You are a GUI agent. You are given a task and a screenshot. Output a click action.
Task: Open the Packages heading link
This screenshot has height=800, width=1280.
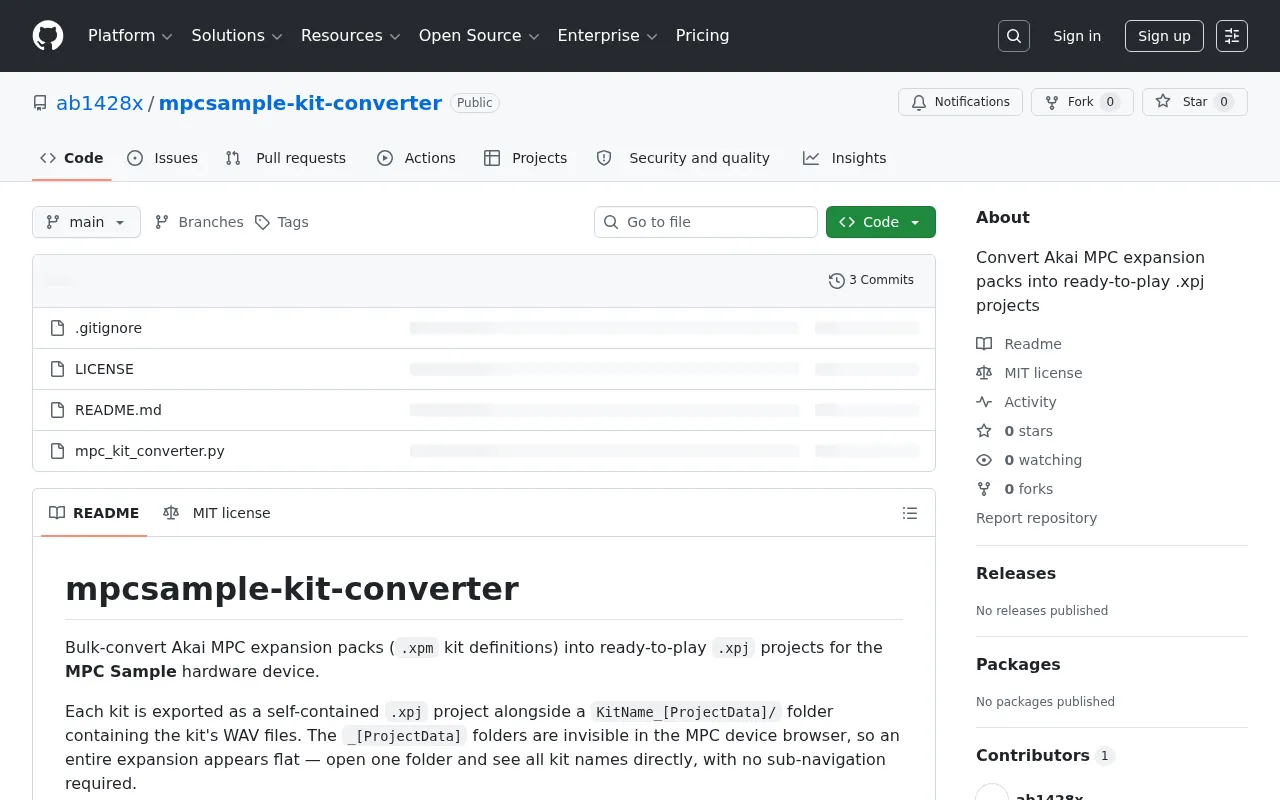[x=1018, y=664]
